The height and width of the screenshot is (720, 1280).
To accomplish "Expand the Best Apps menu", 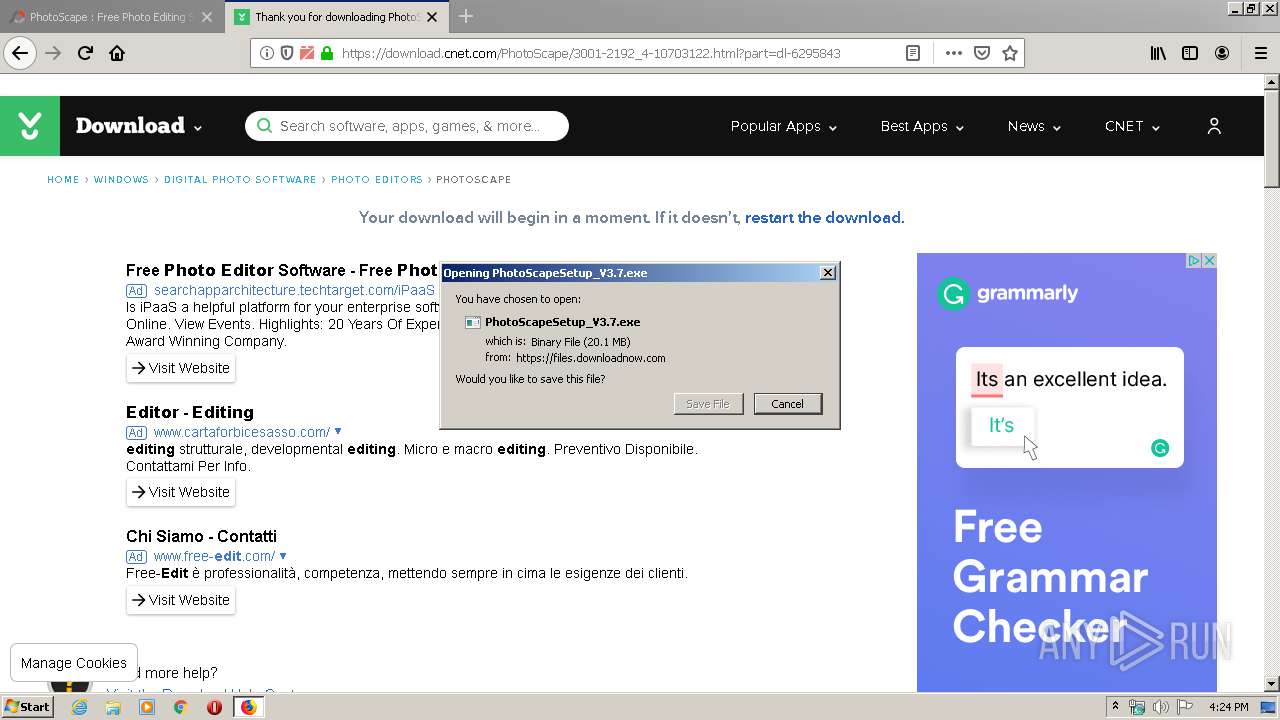I will click(922, 126).
